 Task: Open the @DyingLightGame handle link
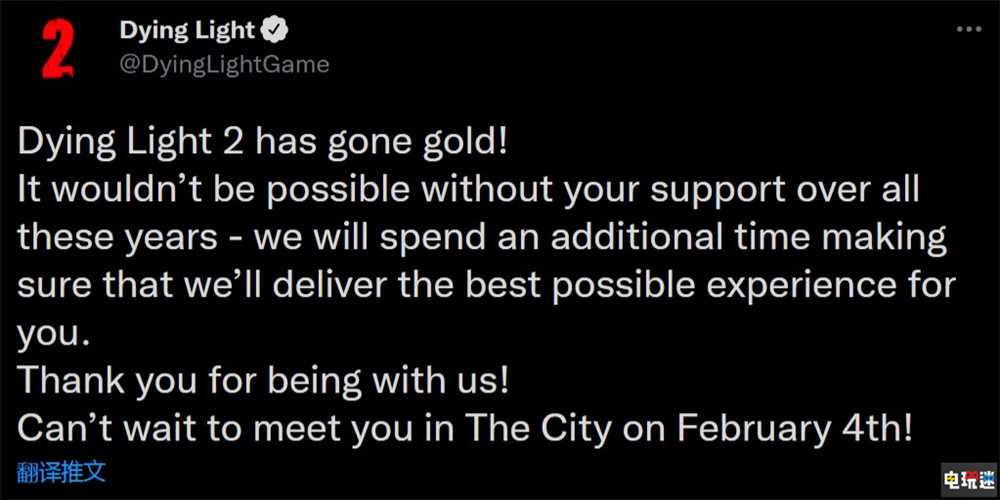224,65
